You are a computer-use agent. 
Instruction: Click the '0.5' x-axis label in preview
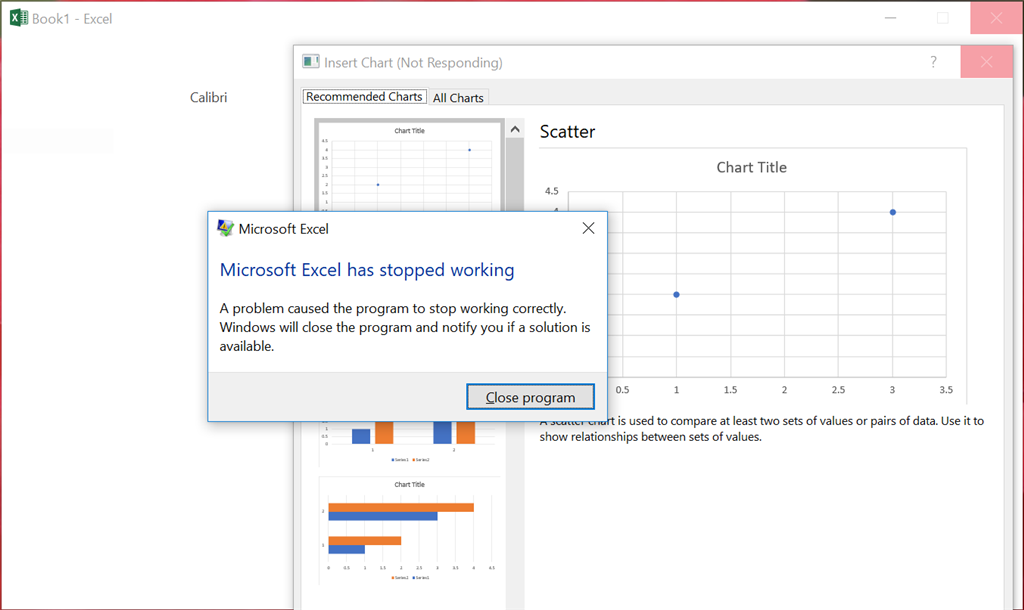[x=622, y=390]
